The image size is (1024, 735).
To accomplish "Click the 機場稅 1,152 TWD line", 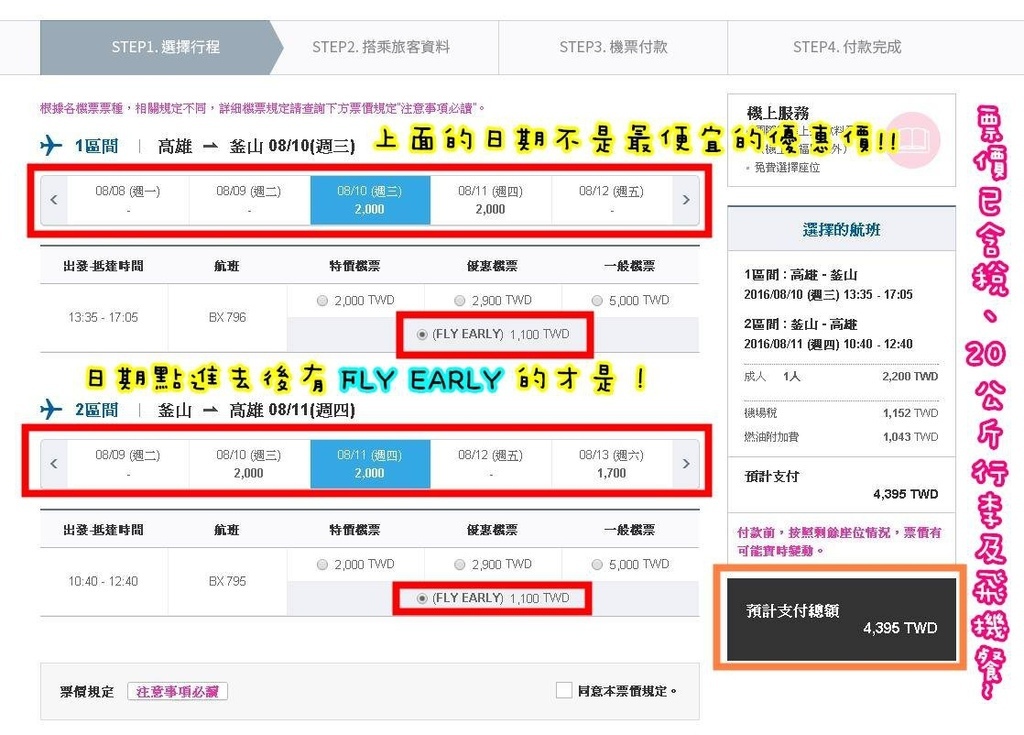I will click(x=841, y=413).
